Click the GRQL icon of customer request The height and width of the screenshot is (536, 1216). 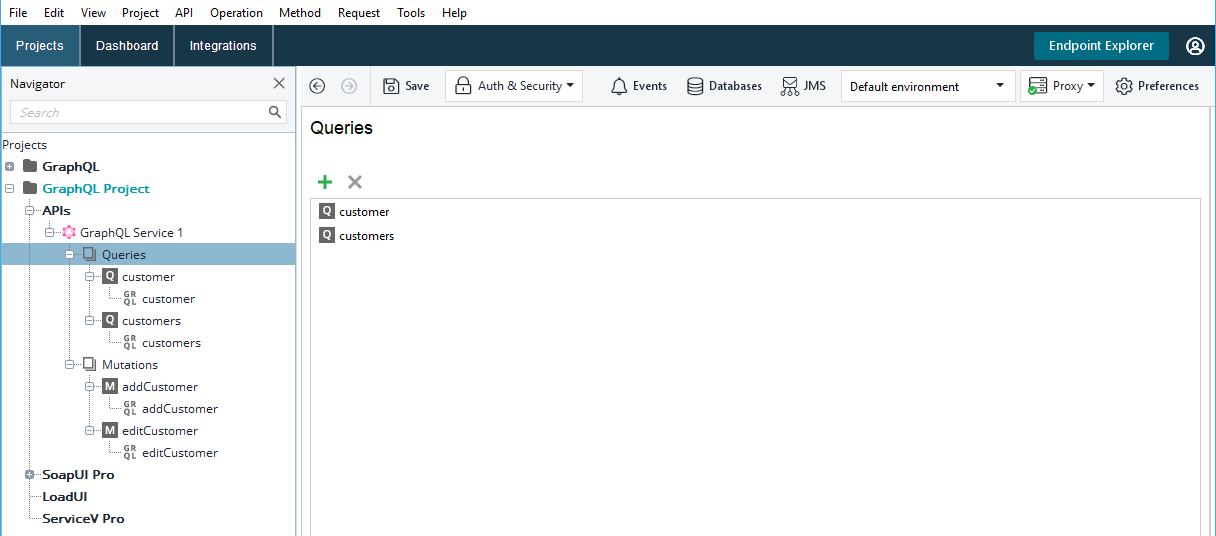(130, 299)
